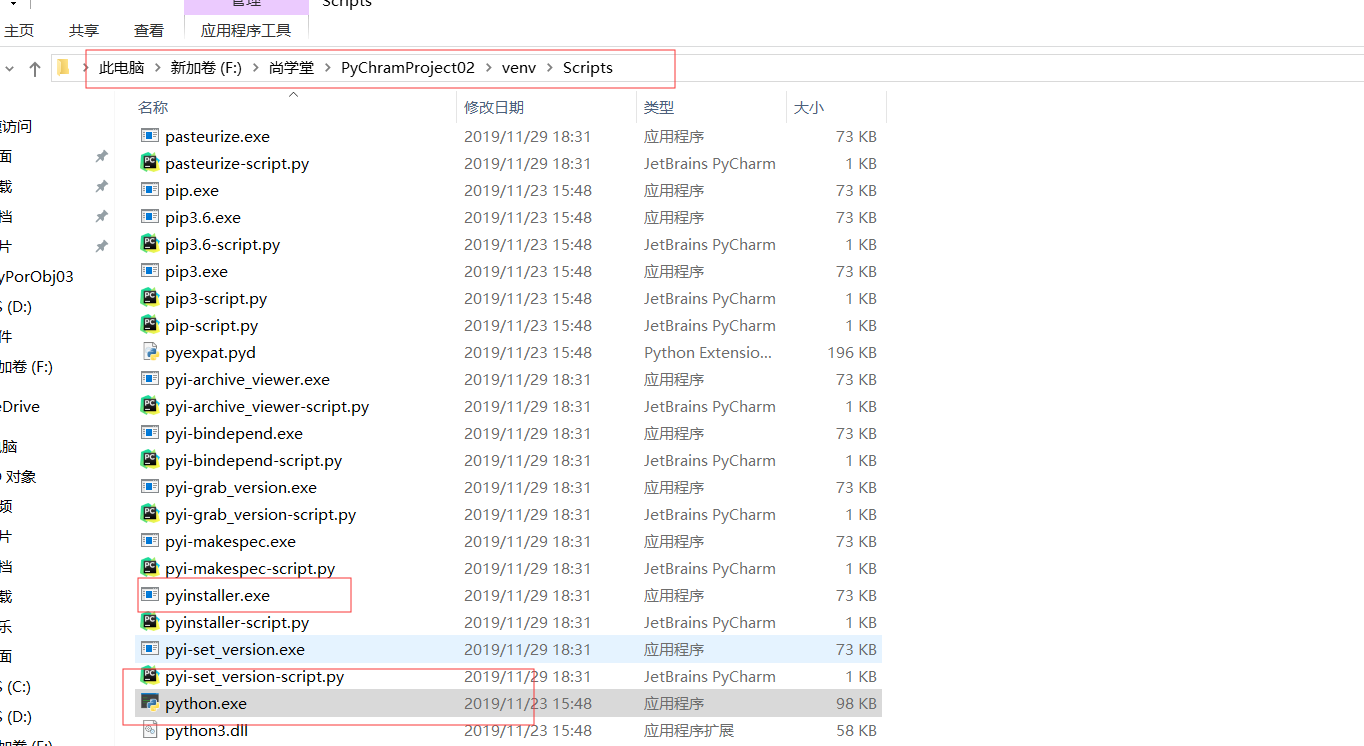Select the D 对象 item in navigation pane
Screen dimensions: 1364x746
18,476
